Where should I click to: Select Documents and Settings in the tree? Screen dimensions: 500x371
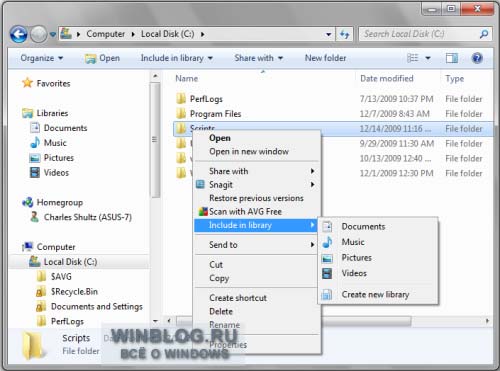97,306
